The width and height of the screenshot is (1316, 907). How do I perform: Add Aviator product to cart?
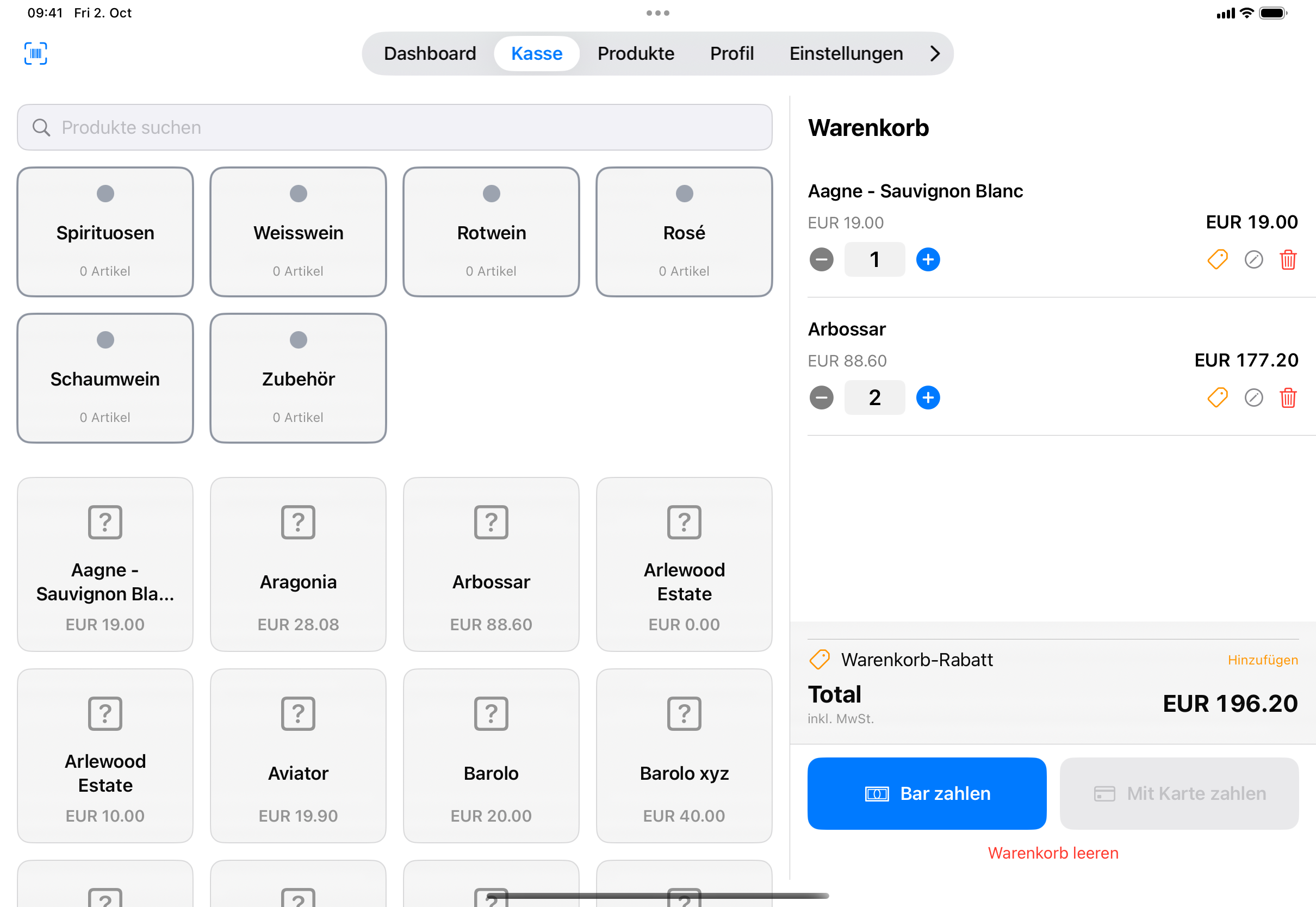click(298, 756)
